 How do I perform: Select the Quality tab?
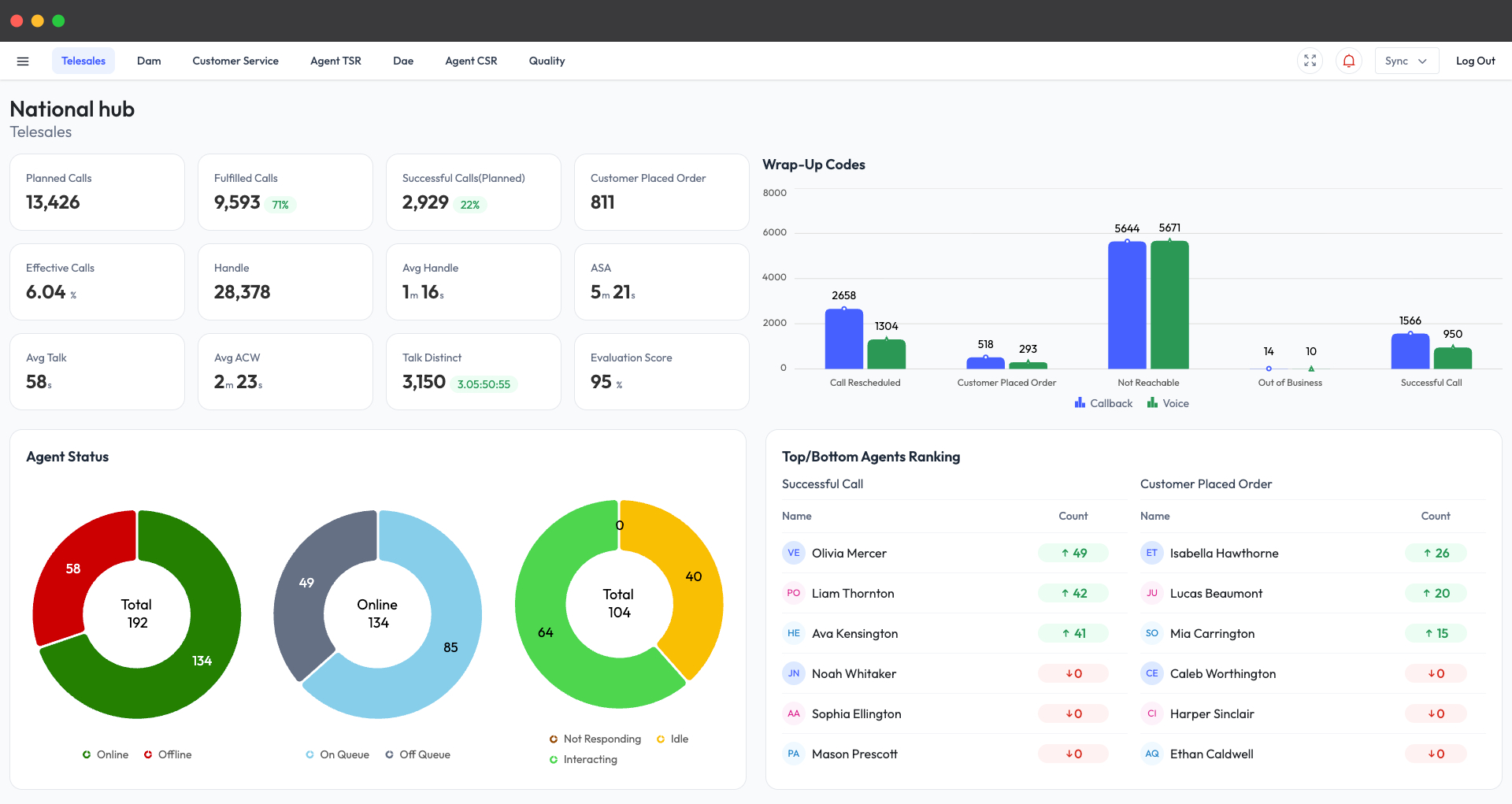point(547,61)
